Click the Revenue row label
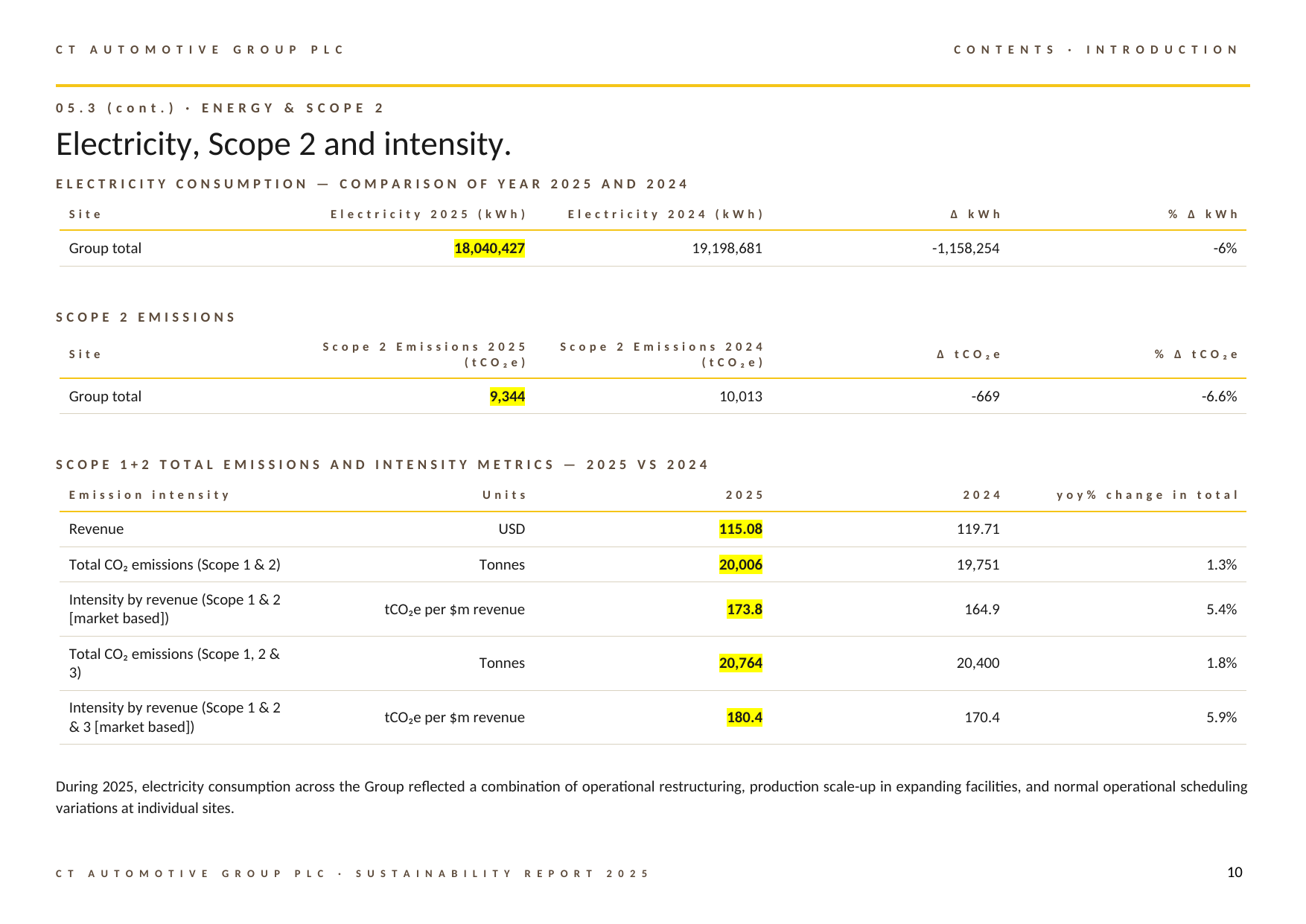The image size is (1306, 924). pos(96,529)
